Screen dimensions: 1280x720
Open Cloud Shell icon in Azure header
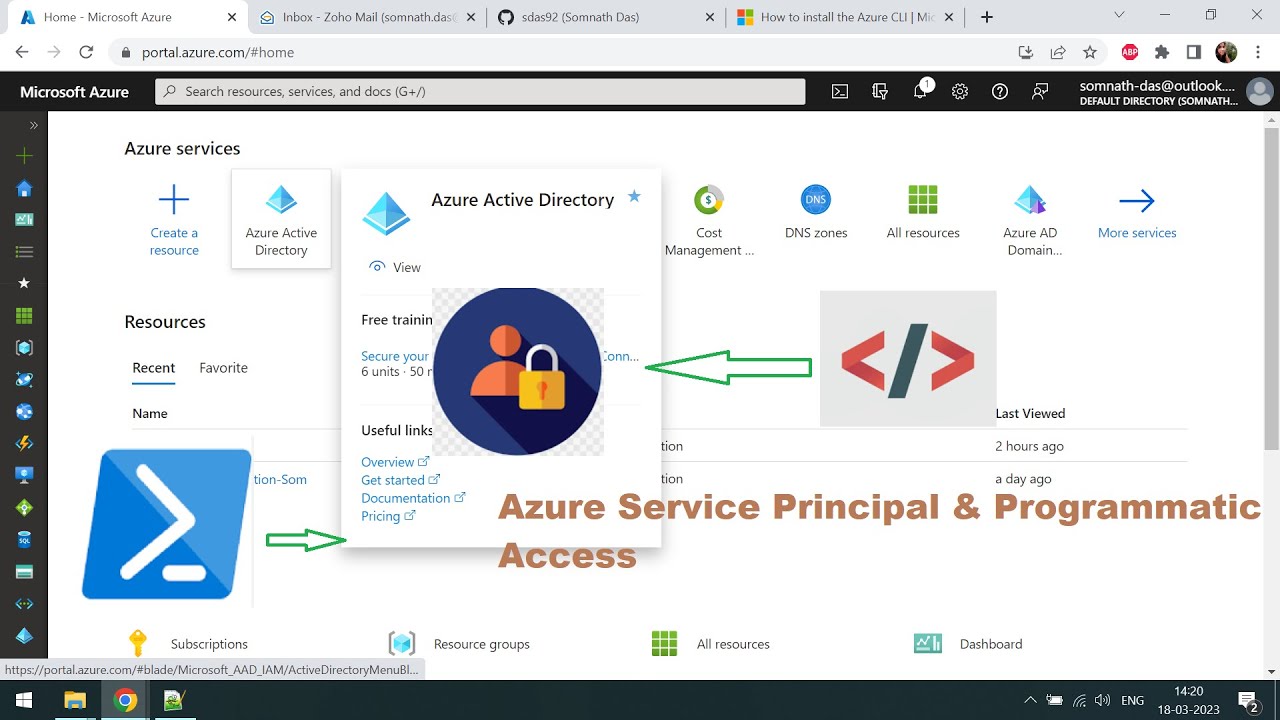(x=840, y=91)
